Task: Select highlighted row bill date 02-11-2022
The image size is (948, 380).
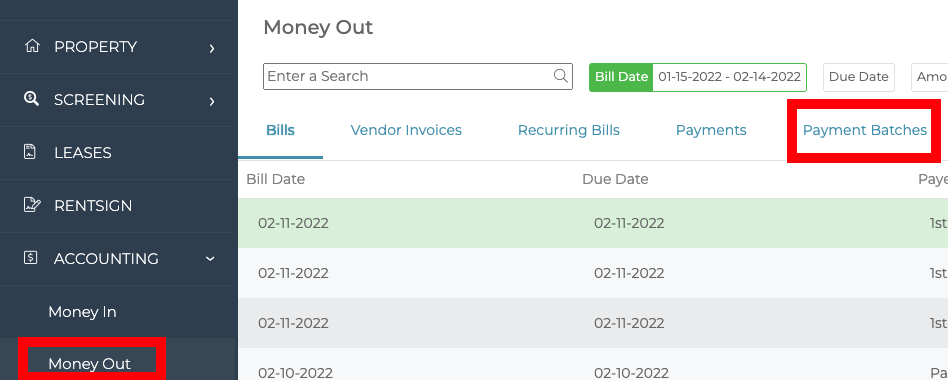Action: click(x=293, y=224)
